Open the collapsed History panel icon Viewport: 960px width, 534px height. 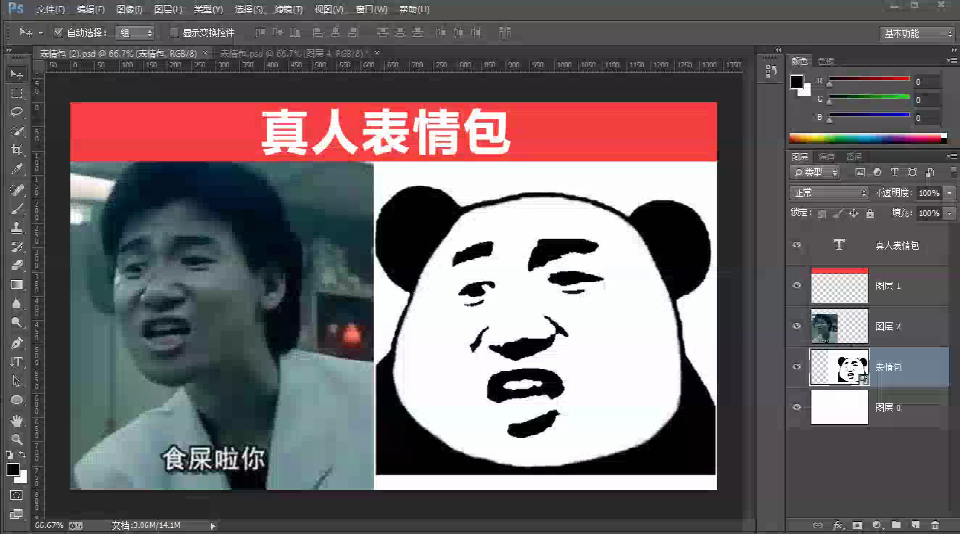click(x=771, y=72)
